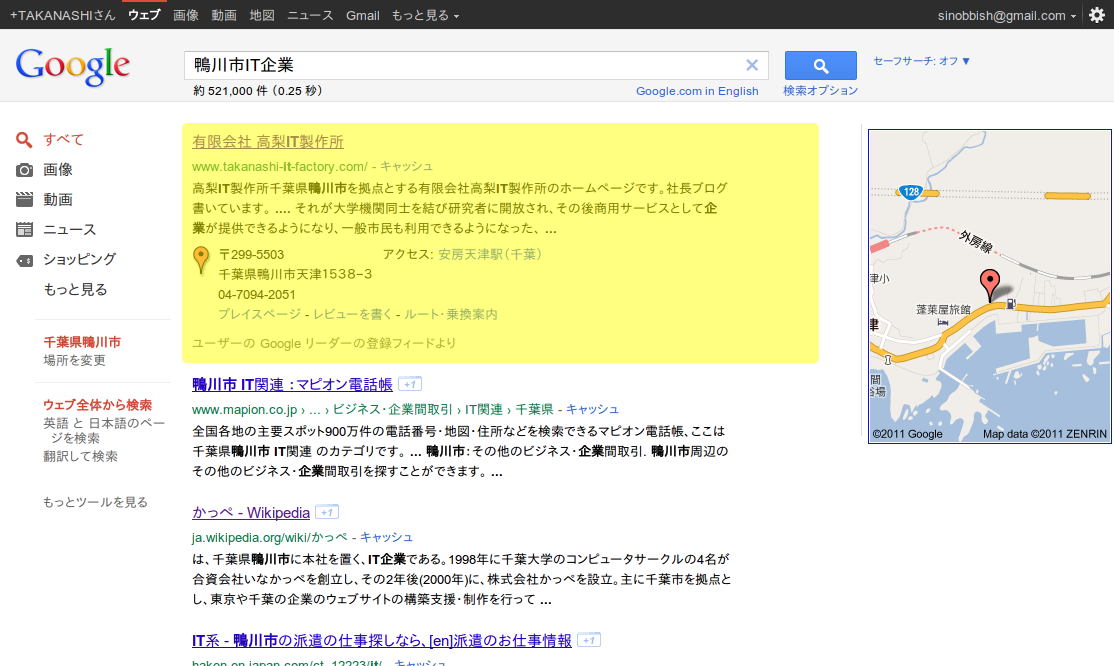
Task: Click the ウェブ全体から検索 sidebar heading
Action: pyautogui.click(x=97, y=405)
